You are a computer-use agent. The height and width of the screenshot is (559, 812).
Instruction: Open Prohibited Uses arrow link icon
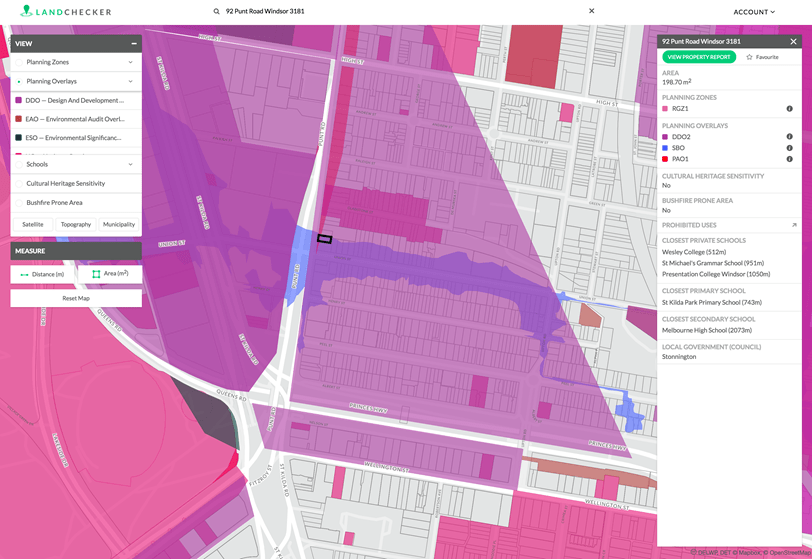[794, 225]
